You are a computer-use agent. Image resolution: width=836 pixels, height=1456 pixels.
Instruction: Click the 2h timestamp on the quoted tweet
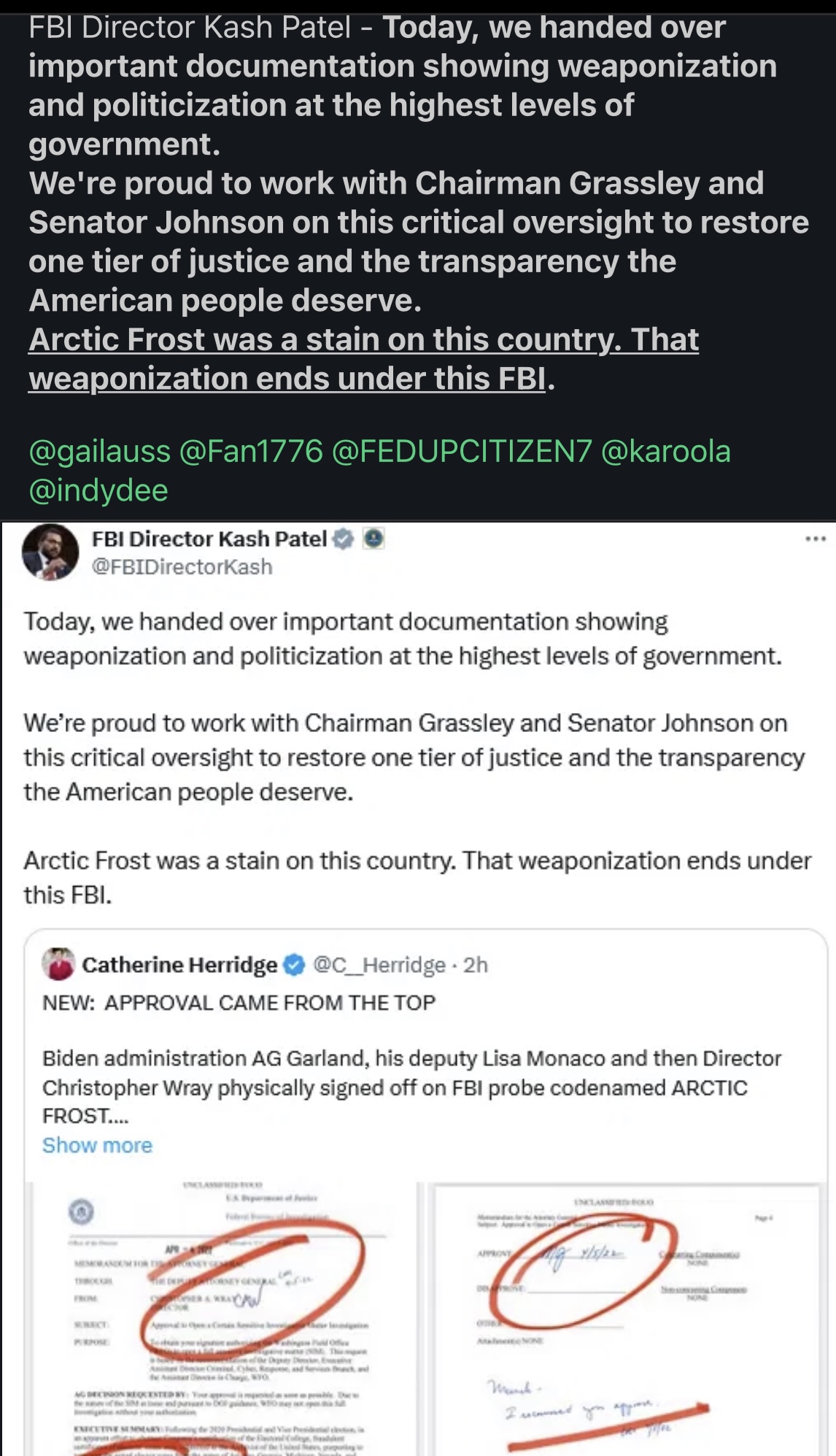tap(476, 963)
